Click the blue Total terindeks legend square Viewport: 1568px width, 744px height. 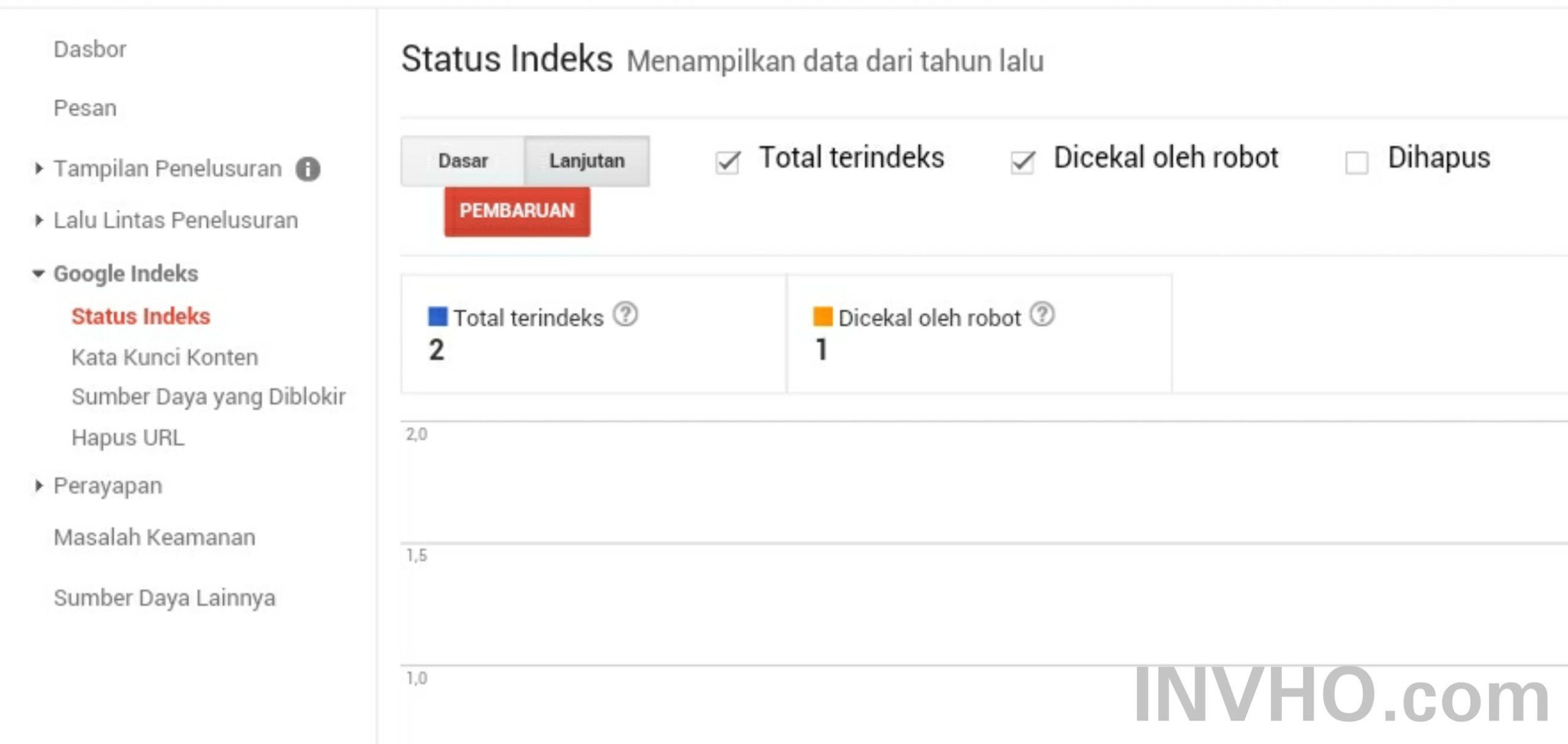pos(437,317)
